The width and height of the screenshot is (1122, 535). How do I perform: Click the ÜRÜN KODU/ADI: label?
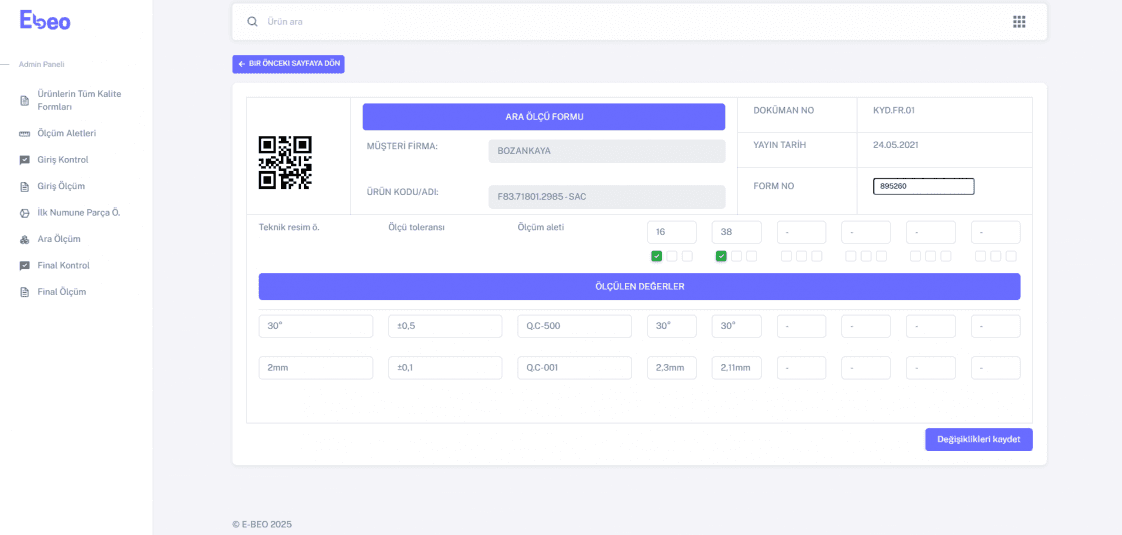pyautogui.click(x=403, y=192)
